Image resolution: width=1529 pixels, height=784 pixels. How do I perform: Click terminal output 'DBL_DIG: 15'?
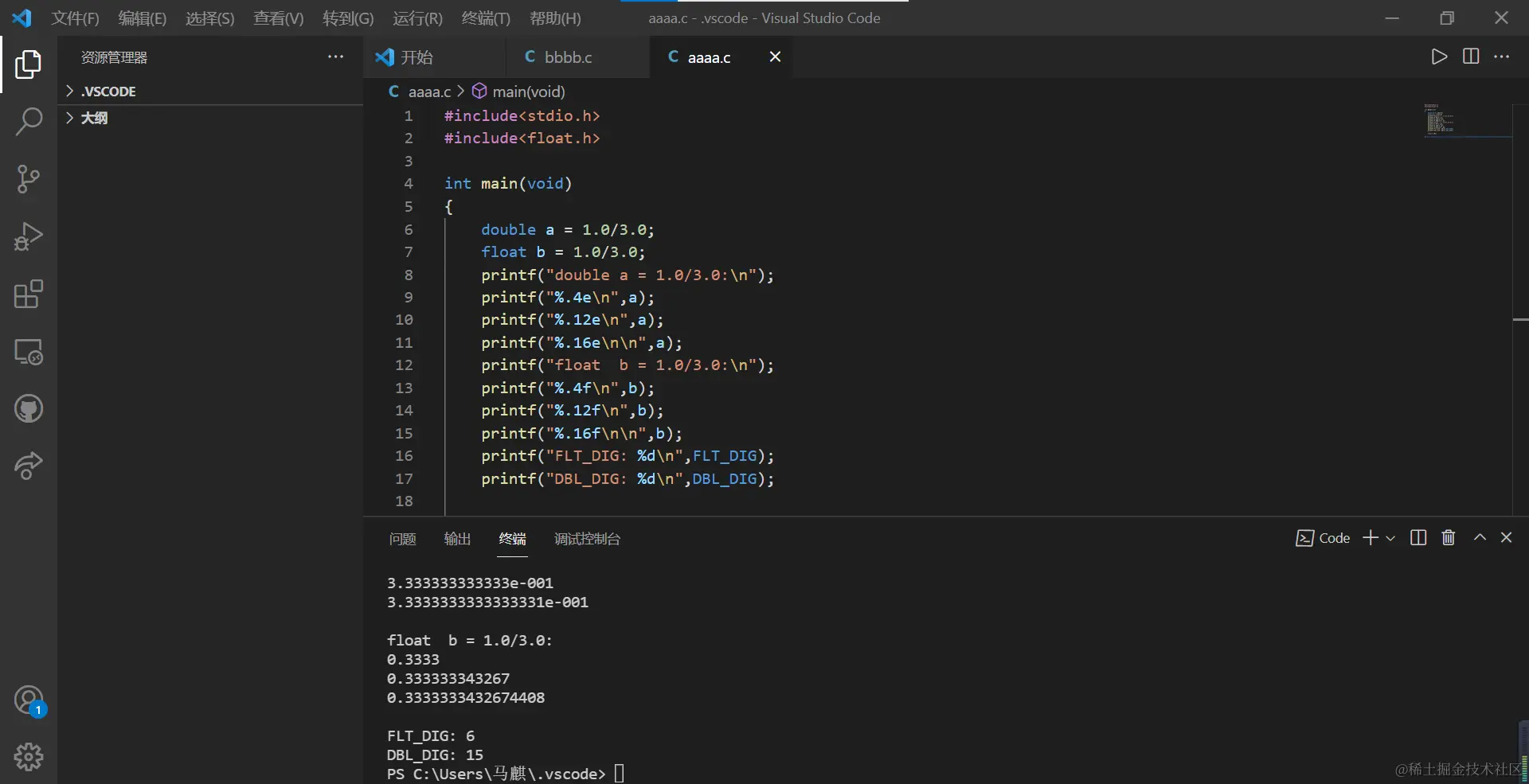[435, 755]
